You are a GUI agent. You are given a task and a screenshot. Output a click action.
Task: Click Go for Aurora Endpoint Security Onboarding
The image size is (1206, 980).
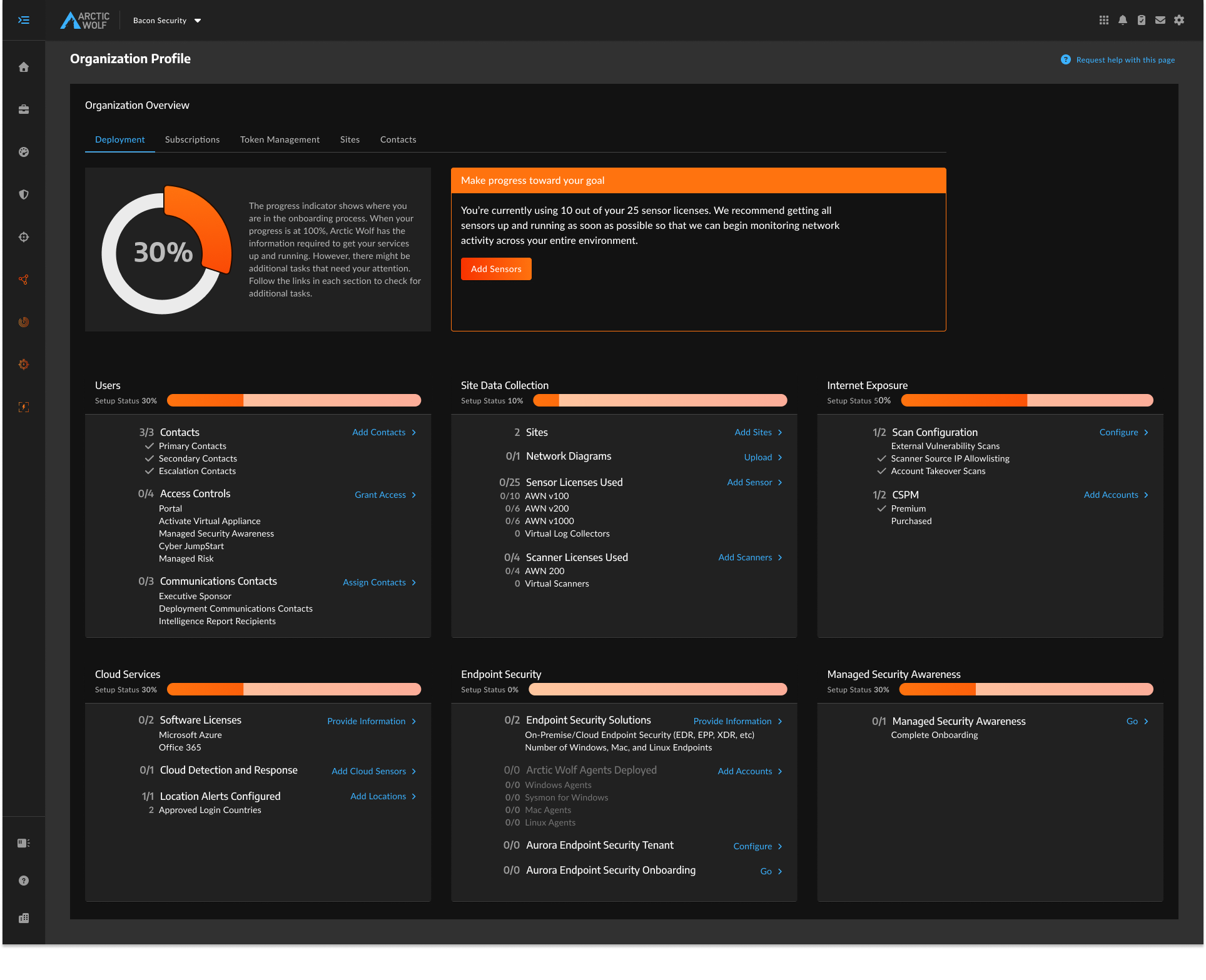click(766, 871)
